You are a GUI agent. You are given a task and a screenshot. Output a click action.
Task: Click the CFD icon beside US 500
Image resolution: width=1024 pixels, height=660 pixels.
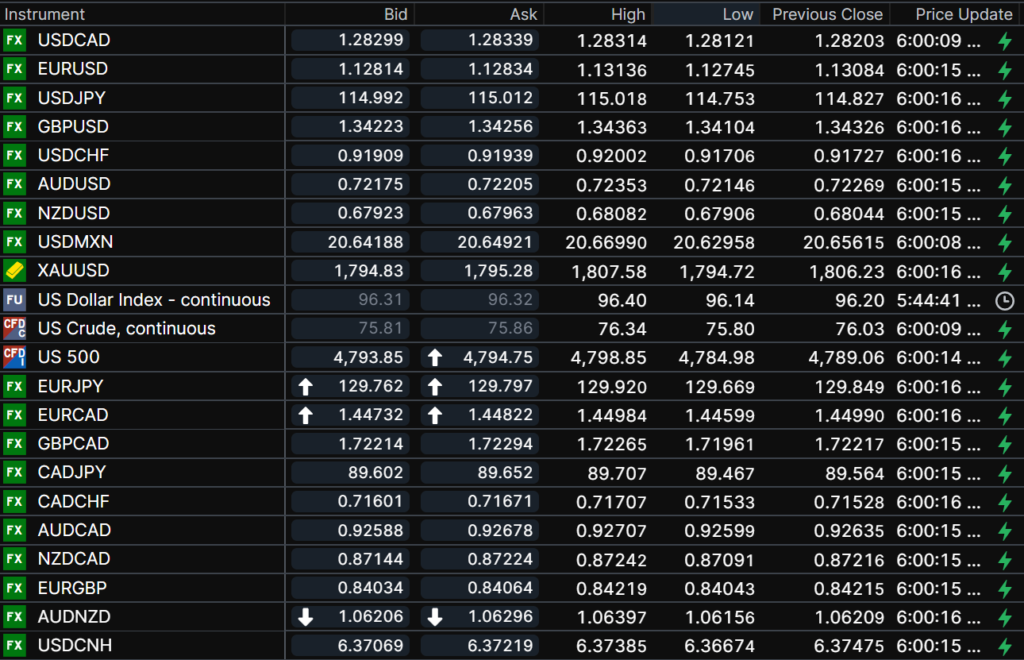(14, 357)
